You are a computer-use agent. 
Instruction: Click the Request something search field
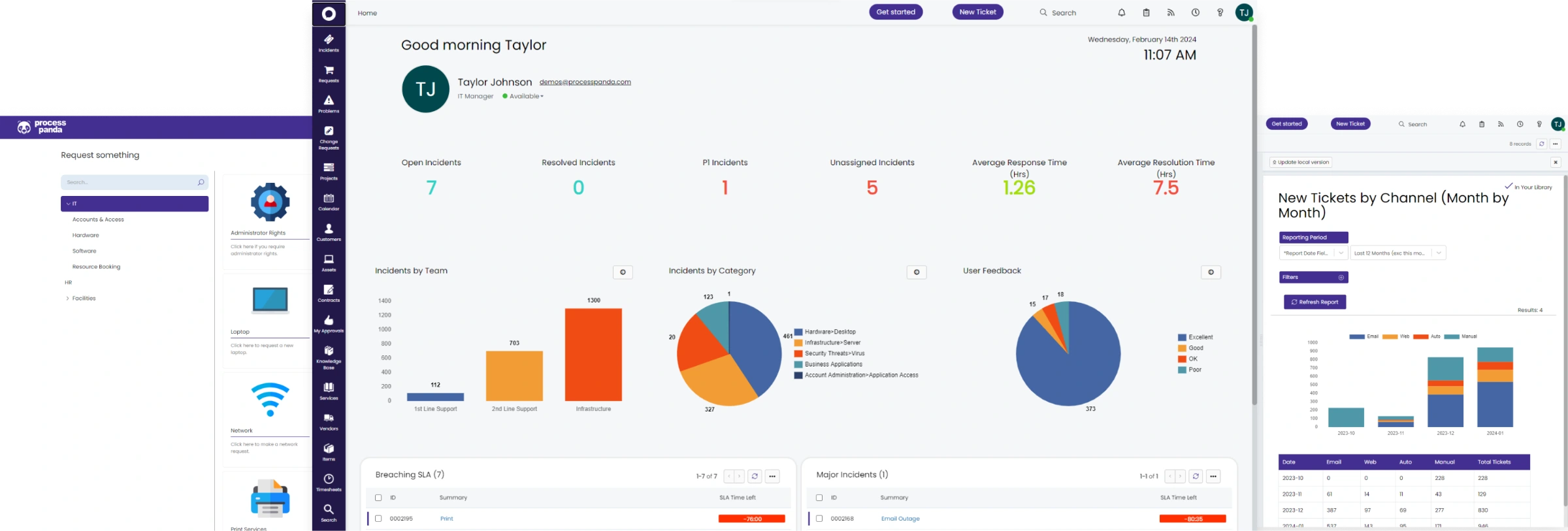coord(135,182)
